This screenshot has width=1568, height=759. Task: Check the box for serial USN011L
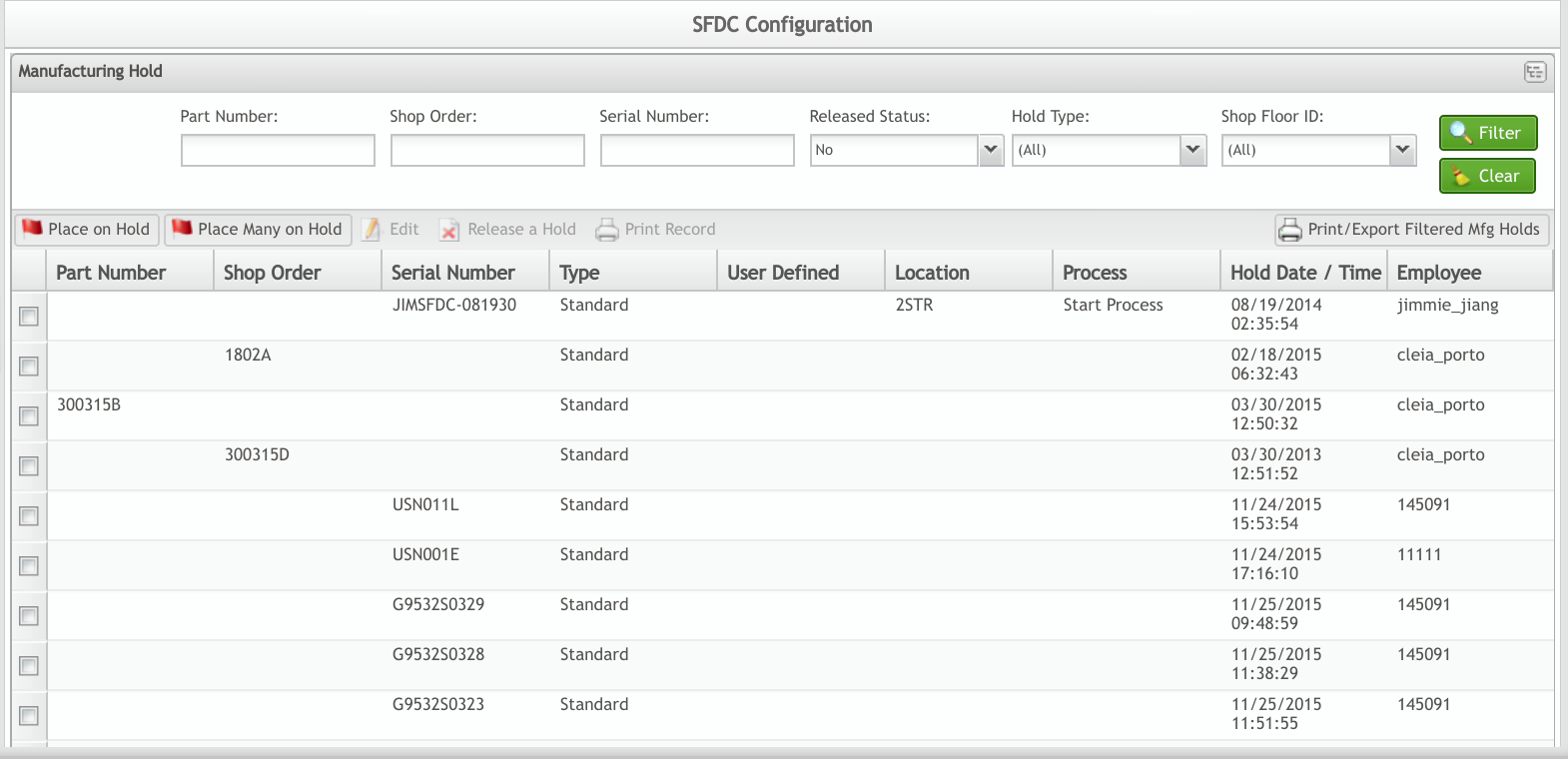(29, 516)
